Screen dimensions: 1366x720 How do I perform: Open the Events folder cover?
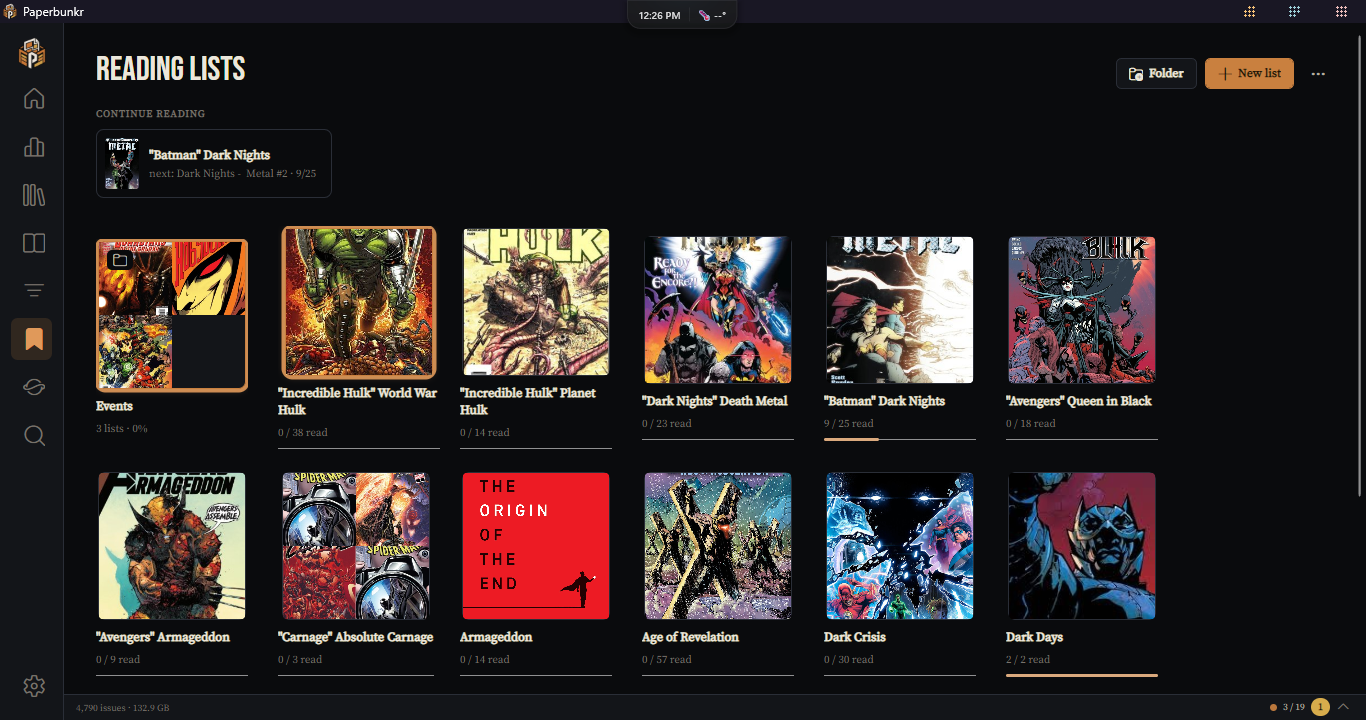172,314
